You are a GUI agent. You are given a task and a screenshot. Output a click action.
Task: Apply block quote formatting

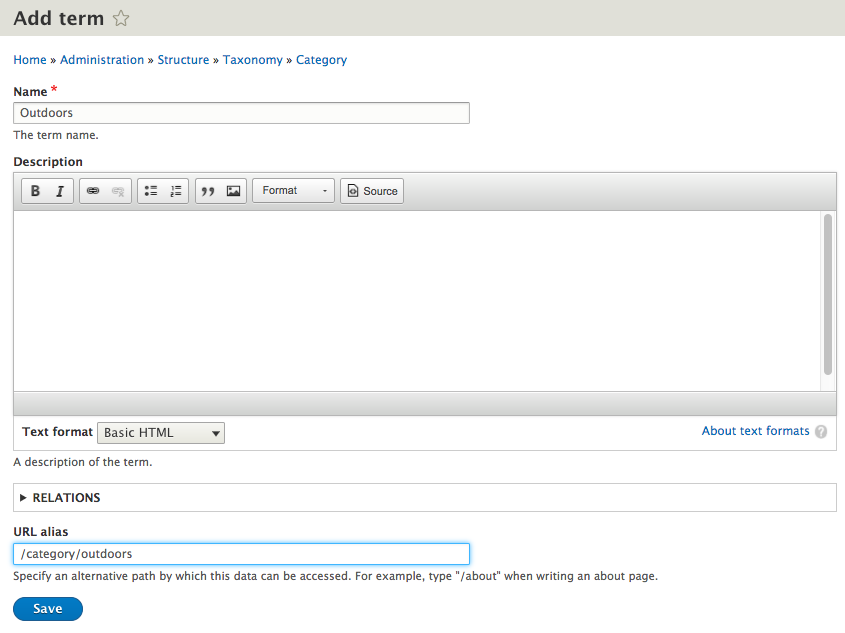[208, 191]
